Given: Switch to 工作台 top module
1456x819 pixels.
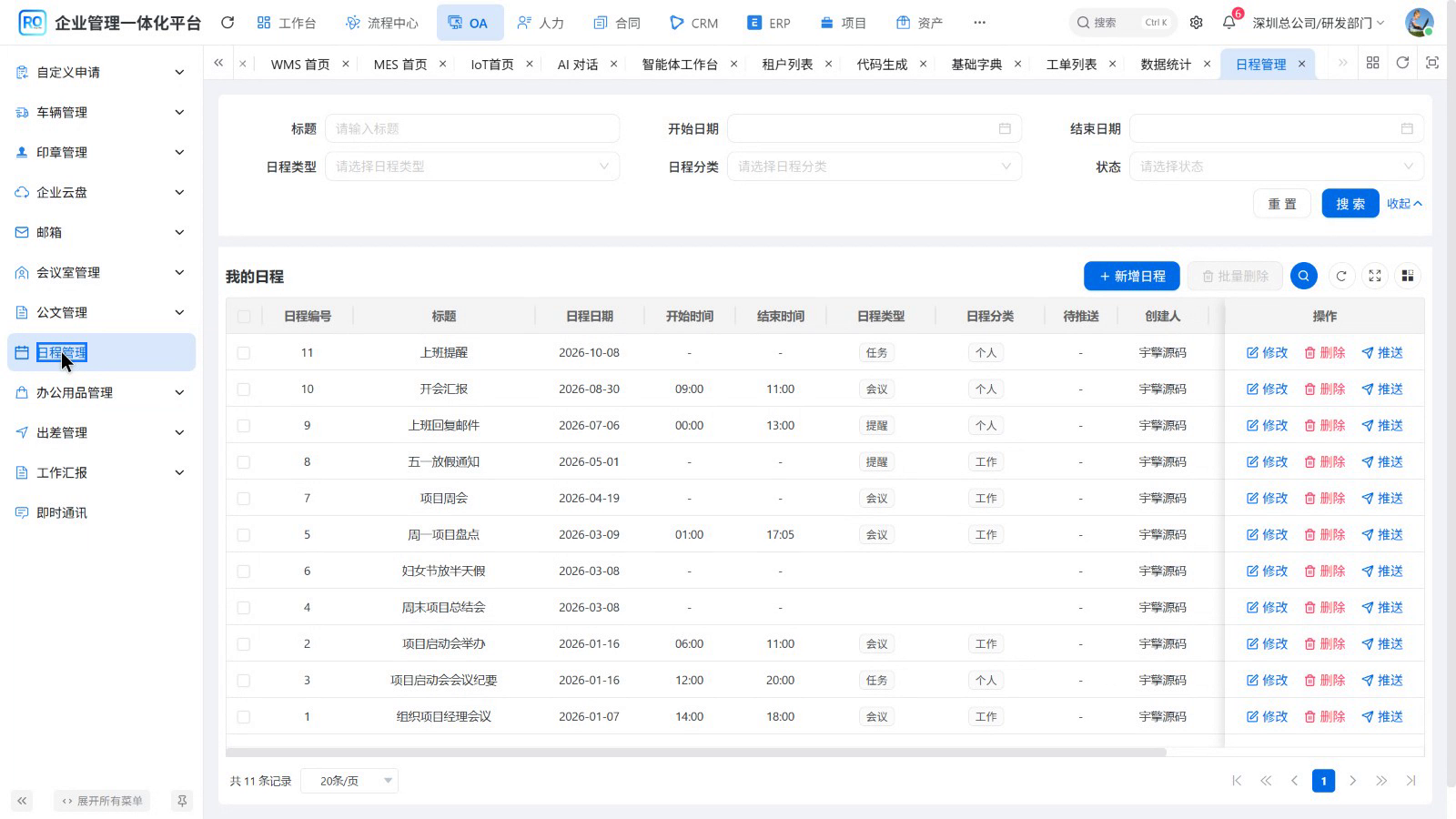Looking at the screenshot, I should point(287,23).
